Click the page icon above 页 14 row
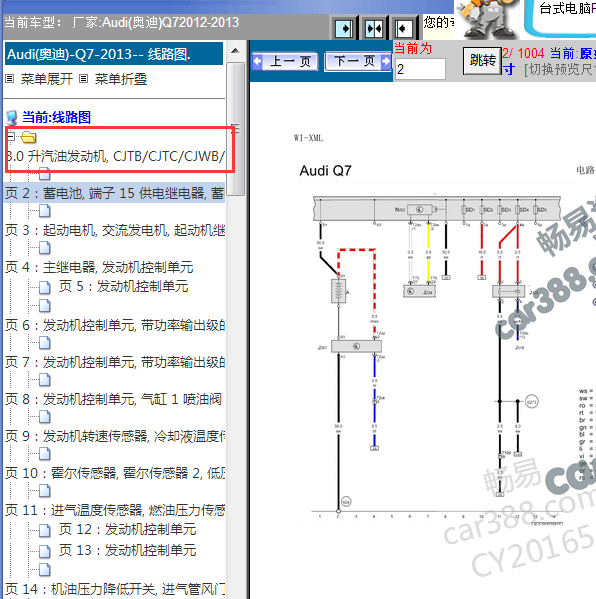This screenshot has height=599, width=596. [45, 570]
